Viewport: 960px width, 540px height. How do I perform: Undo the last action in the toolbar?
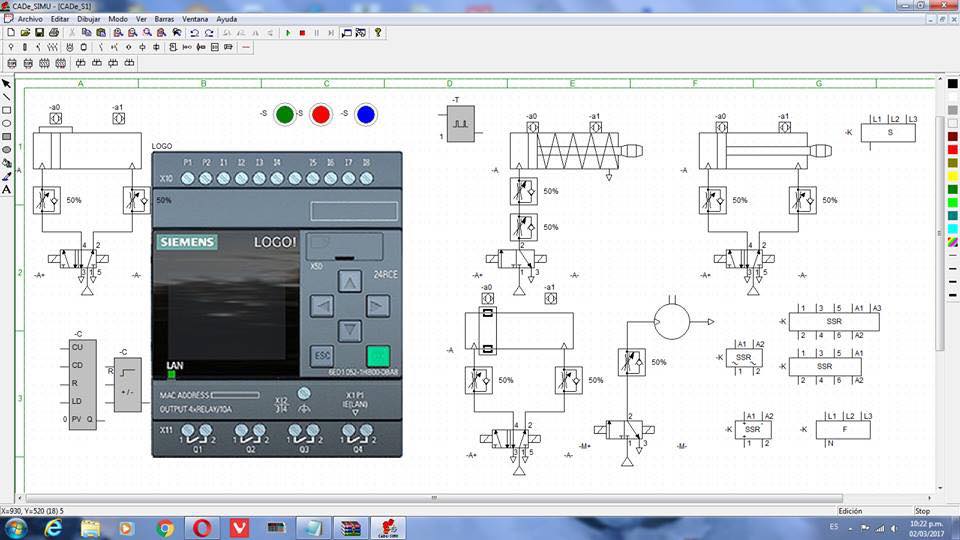click(194, 32)
